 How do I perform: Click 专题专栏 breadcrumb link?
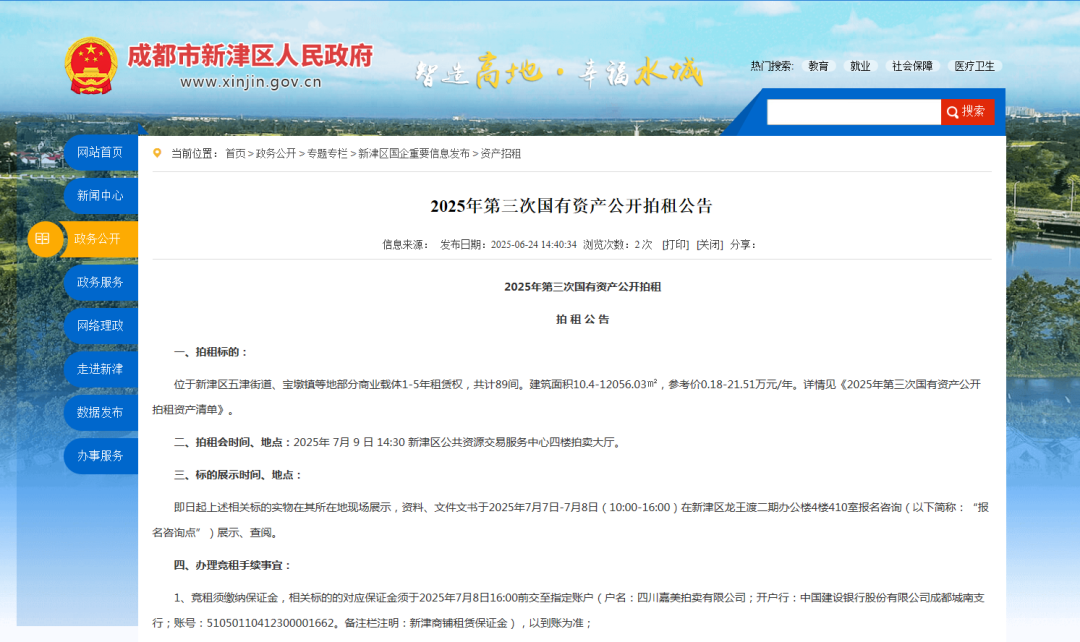[327, 154]
